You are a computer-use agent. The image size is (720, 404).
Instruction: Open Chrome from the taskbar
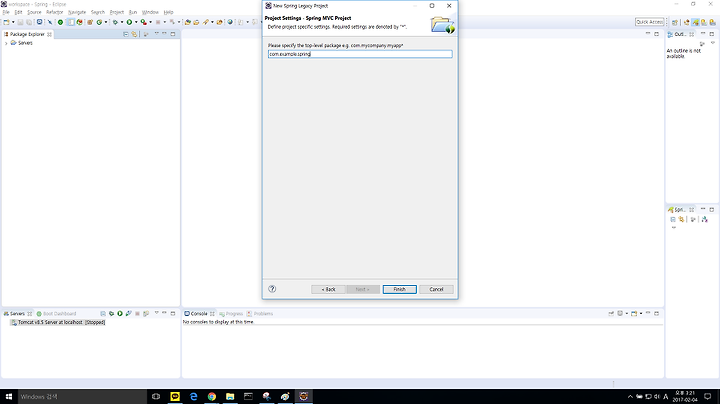pos(212,397)
